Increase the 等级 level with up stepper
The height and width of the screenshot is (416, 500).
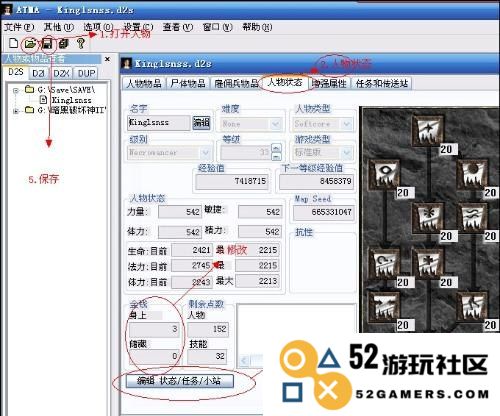[277, 148]
